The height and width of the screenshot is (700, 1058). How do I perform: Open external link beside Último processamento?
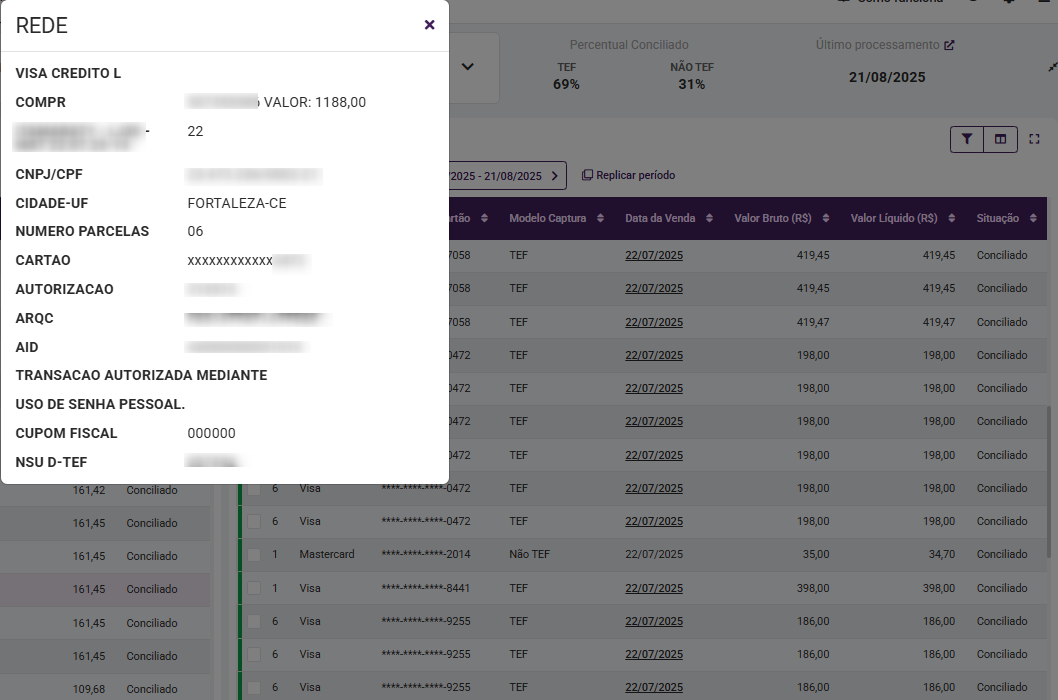pyautogui.click(x=949, y=45)
